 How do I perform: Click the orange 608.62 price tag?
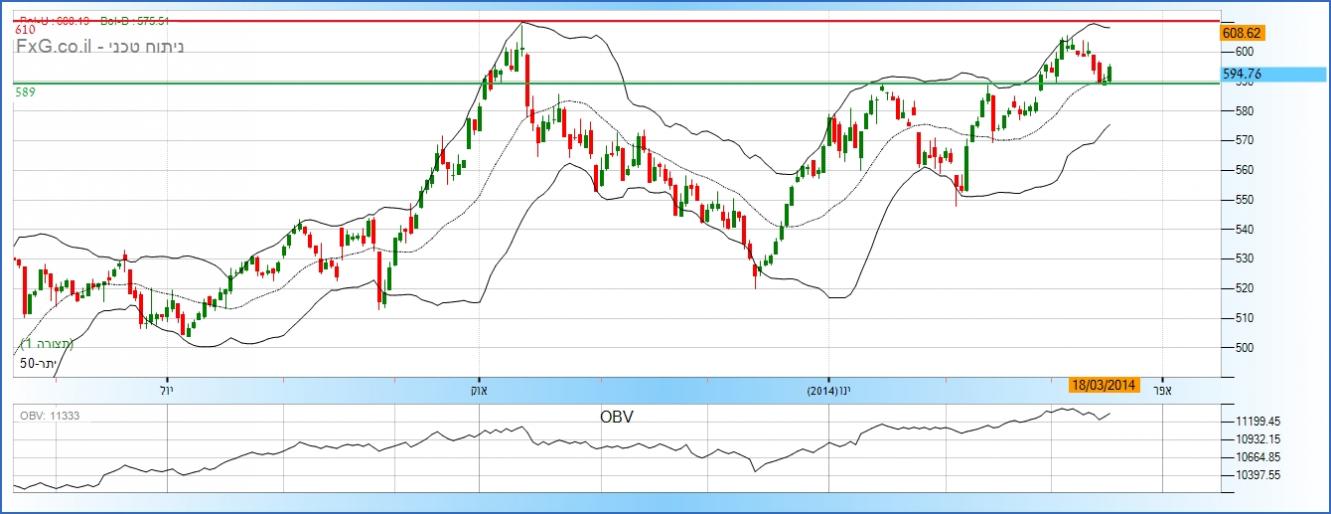click(x=1243, y=33)
